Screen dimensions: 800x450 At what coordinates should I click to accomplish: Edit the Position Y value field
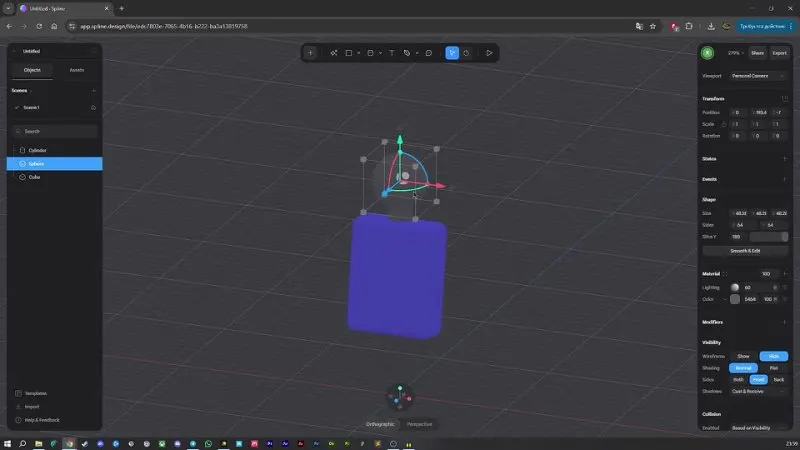pyautogui.click(x=761, y=113)
